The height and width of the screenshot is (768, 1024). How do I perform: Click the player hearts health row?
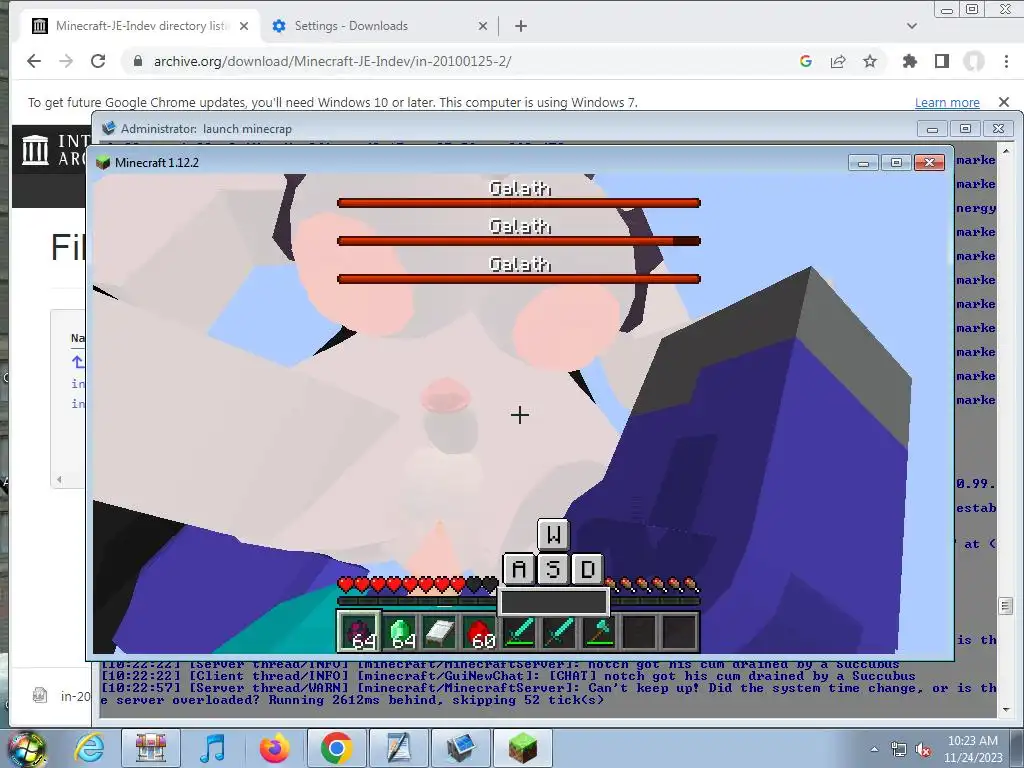(x=418, y=584)
